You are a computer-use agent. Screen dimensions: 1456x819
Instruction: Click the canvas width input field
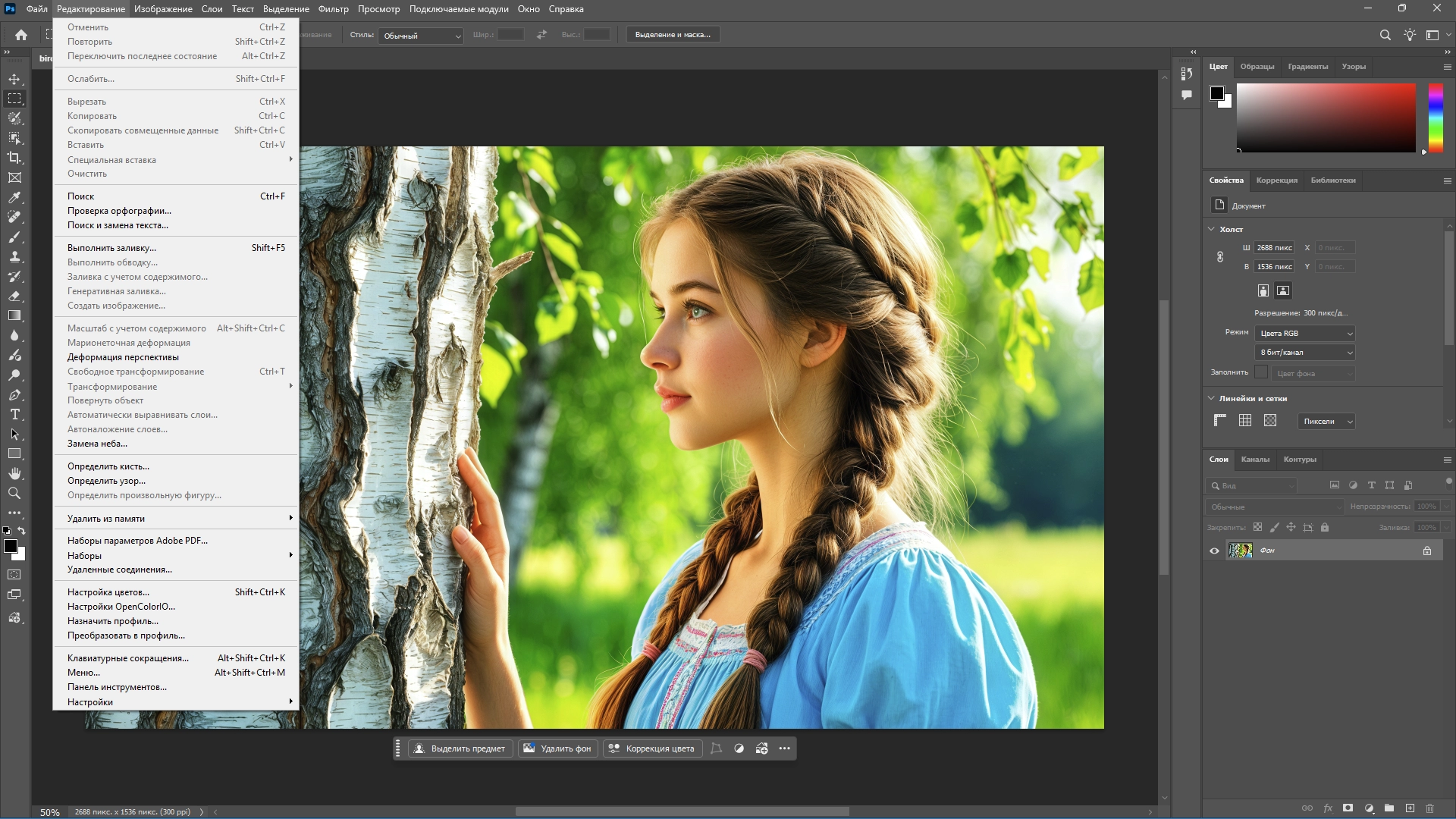tap(1274, 248)
